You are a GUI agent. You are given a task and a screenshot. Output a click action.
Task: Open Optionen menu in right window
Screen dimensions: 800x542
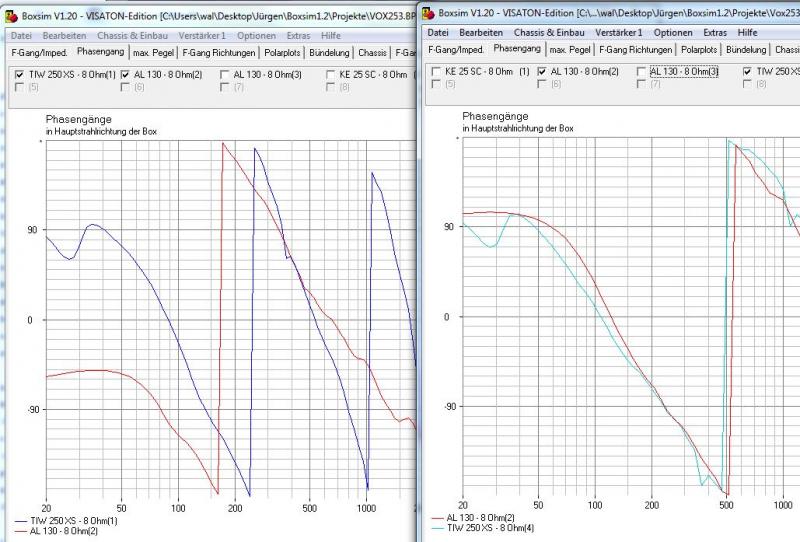click(x=672, y=33)
